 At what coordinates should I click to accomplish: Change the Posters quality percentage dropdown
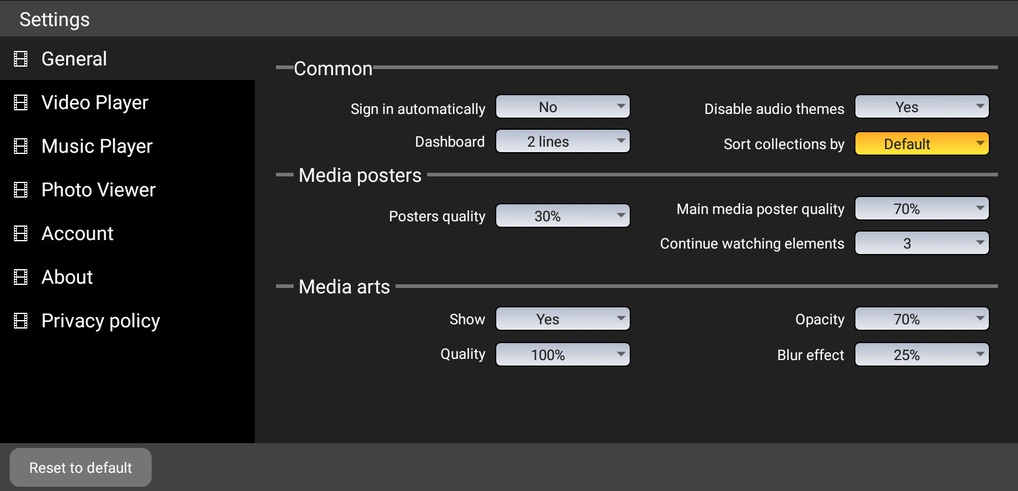tap(563, 215)
